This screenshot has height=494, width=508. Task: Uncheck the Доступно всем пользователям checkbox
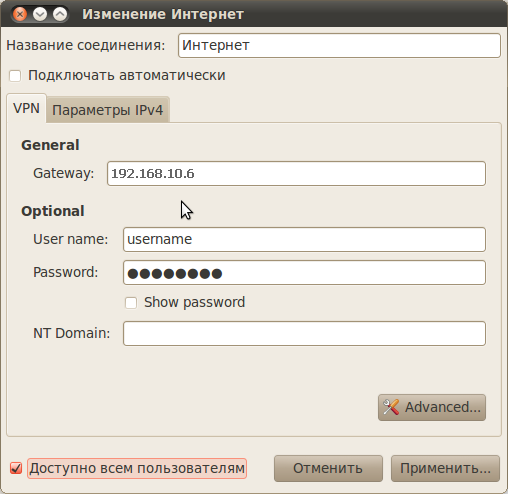(x=16, y=468)
